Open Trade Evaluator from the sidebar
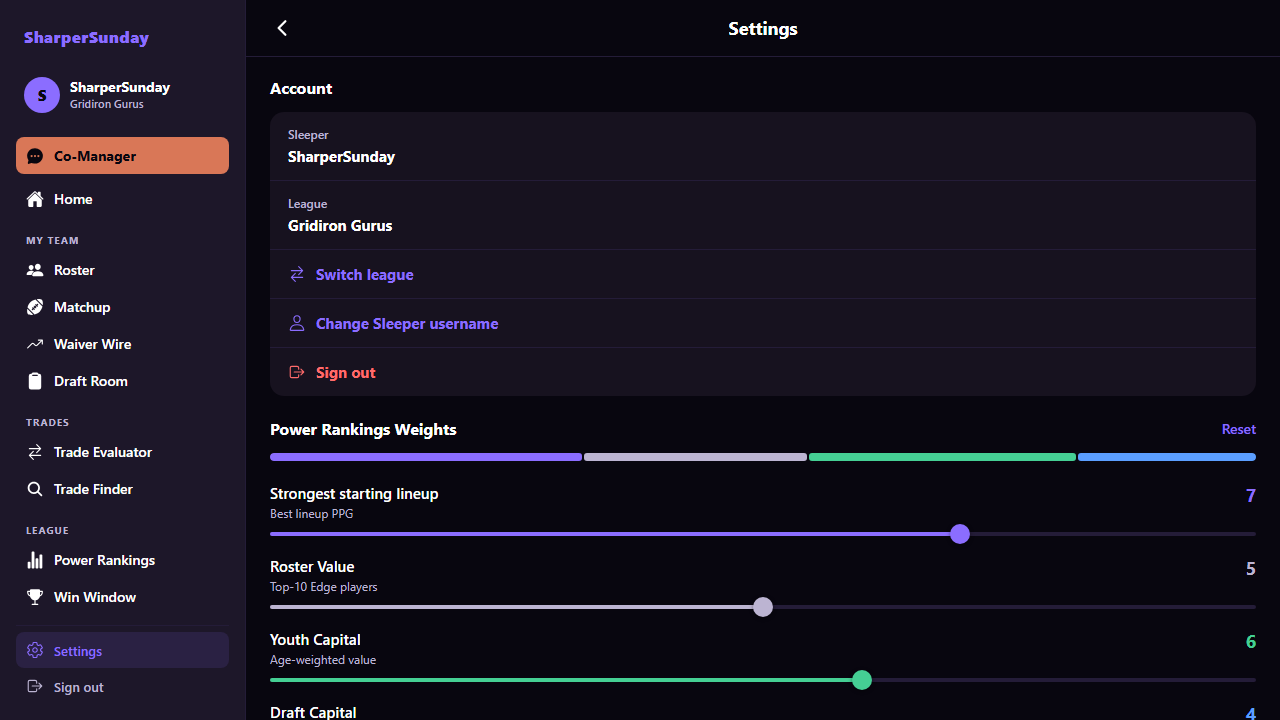This screenshot has width=1280, height=720. coord(122,452)
